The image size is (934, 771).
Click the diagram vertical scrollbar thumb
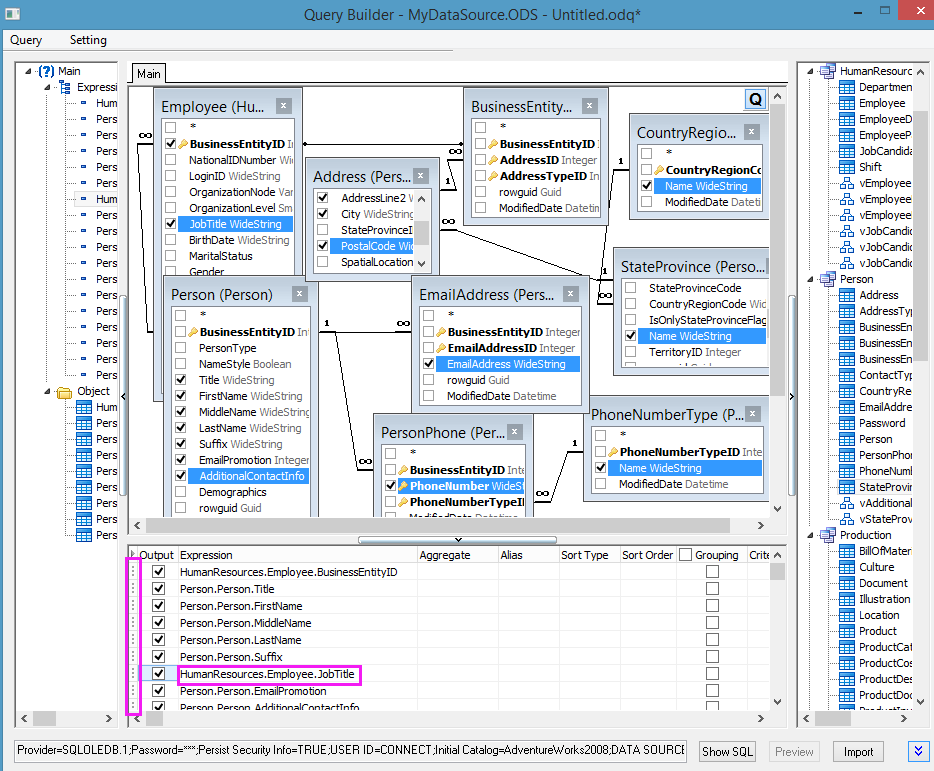click(777, 250)
